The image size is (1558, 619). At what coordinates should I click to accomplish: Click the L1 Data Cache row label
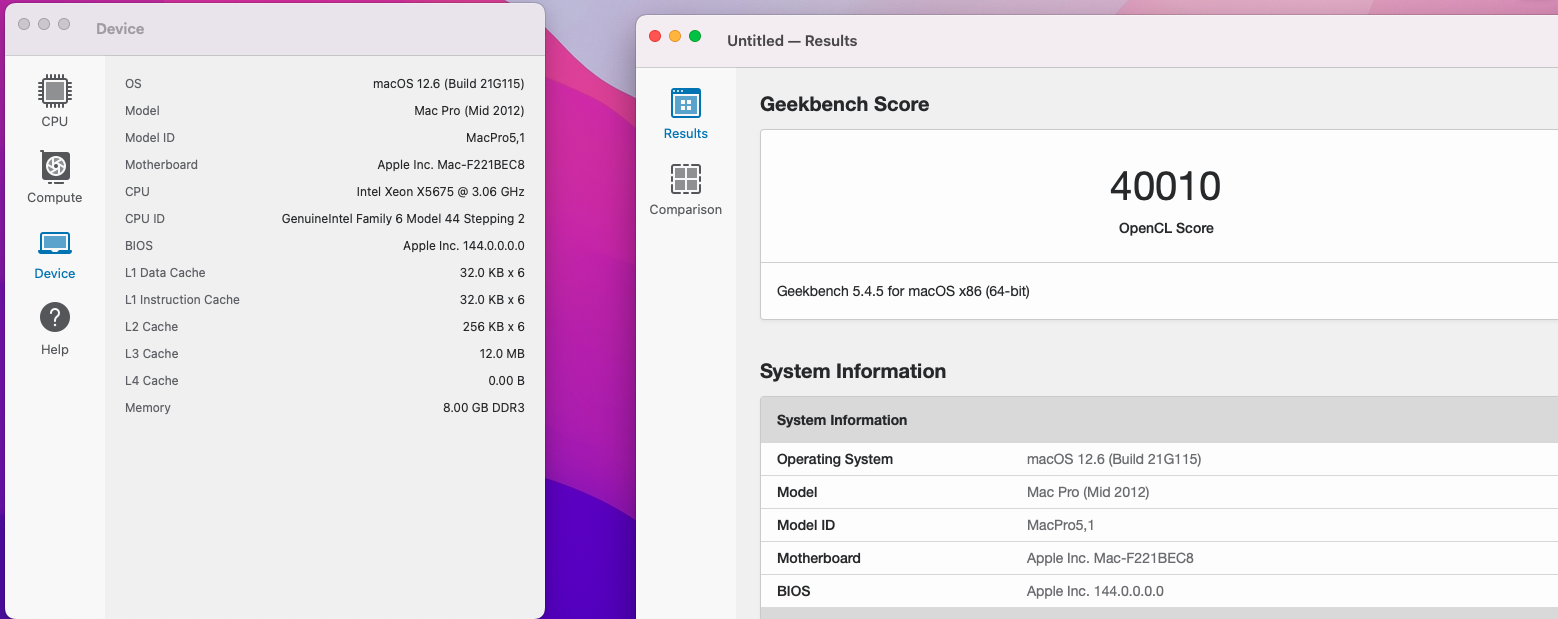pos(165,273)
